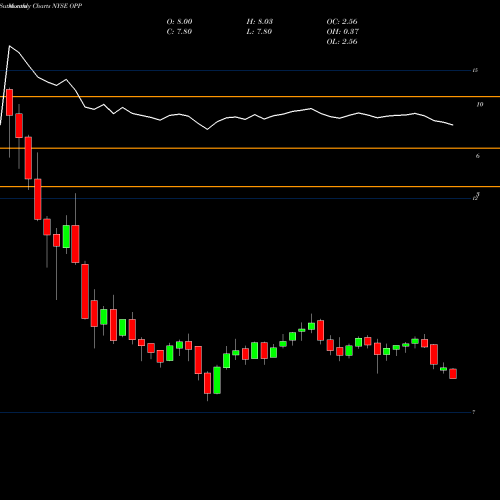This screenshot has height=500, width=500.
Task: Click the '6' price axis label
Action: 478,156
